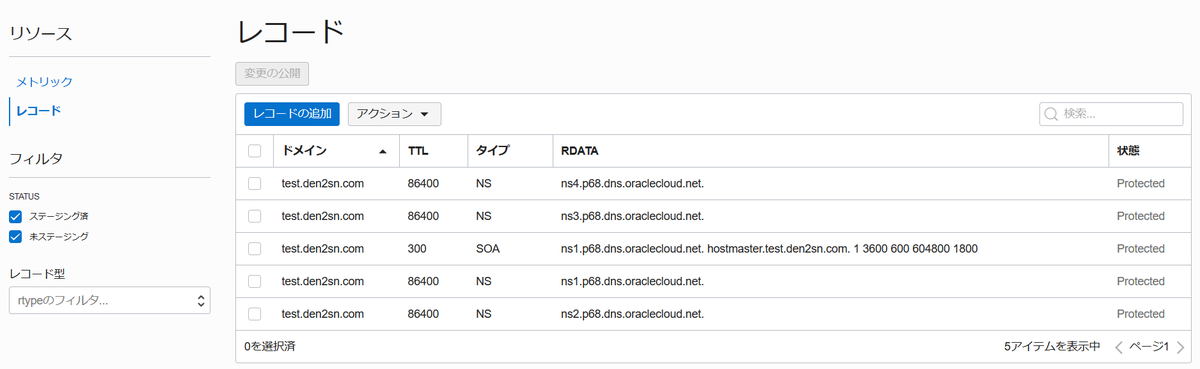Select the ns4.p68.dns.oraclecloud.net. RDATA cell

point(632,184)
